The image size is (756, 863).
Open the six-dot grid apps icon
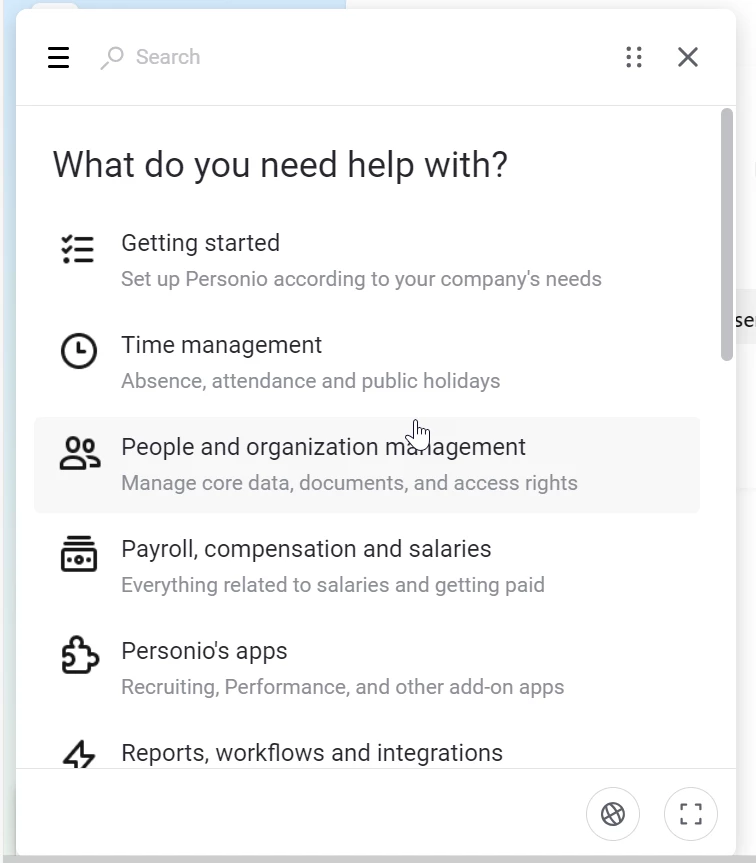[x=634, y=57]
